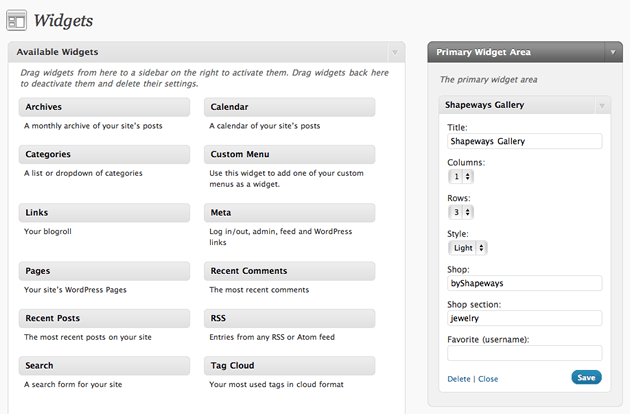Save the Shapeways Gallery widget

pyautogui.click(x=586, y=377)
